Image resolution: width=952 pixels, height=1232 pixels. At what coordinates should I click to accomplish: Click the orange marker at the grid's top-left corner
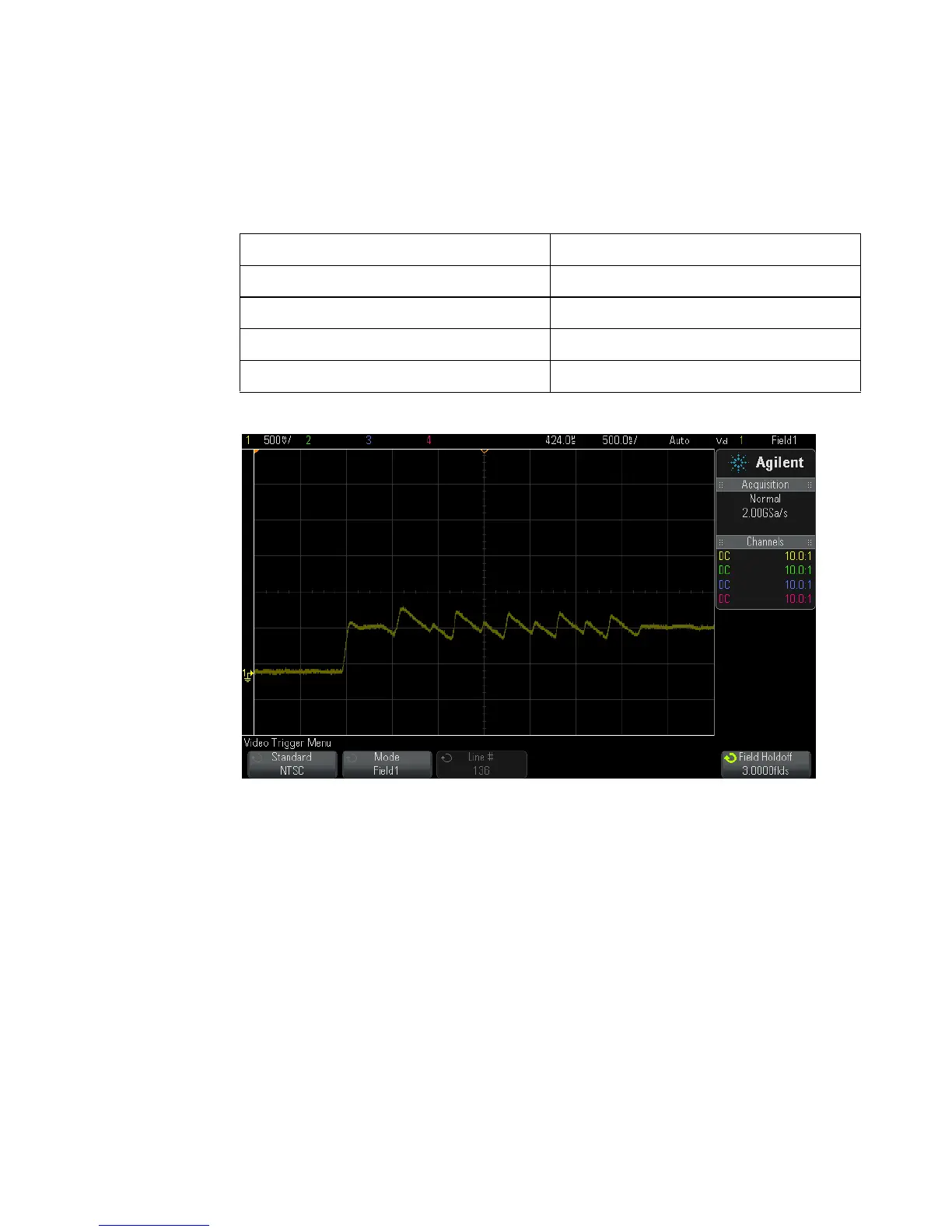click(256, 452)
